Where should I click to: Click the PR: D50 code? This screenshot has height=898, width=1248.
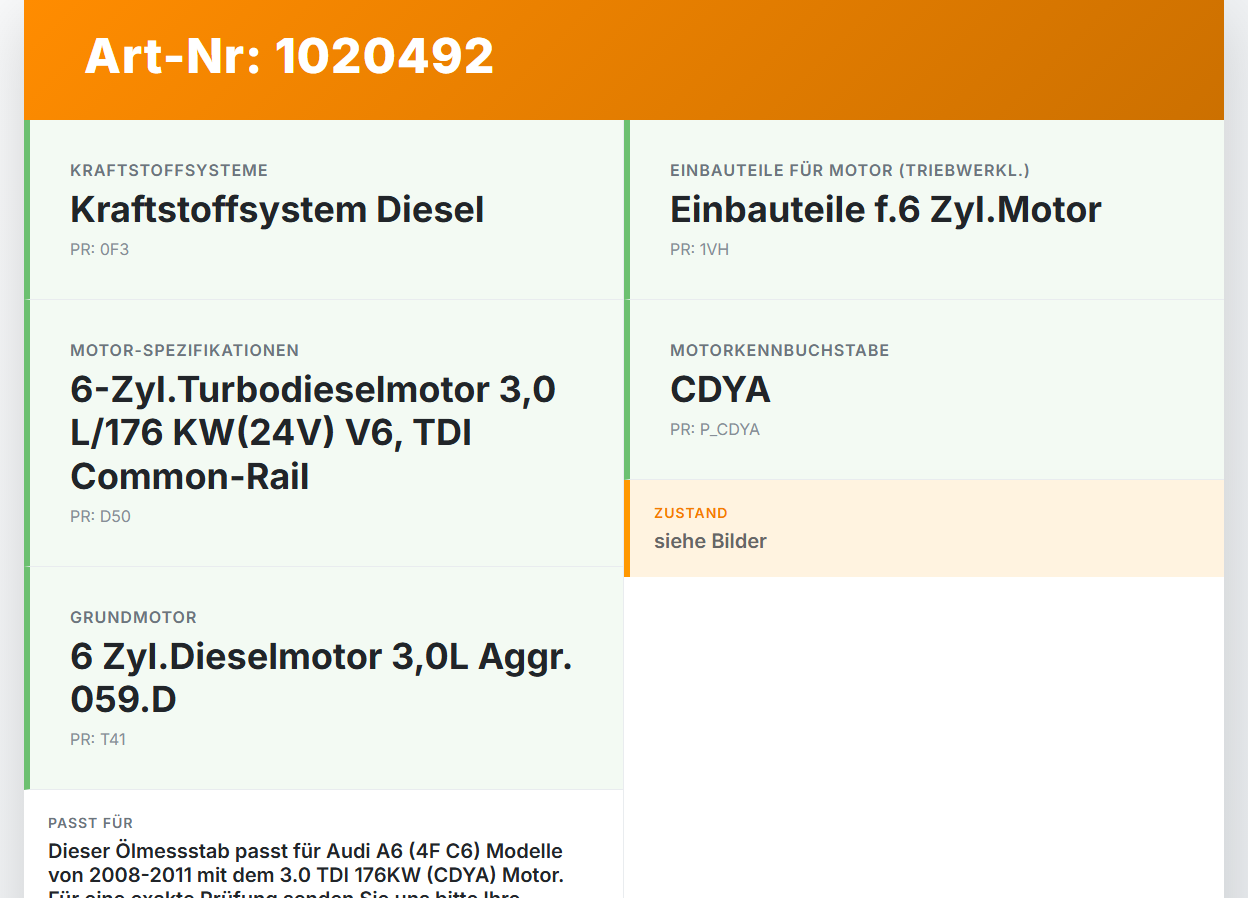100,517
